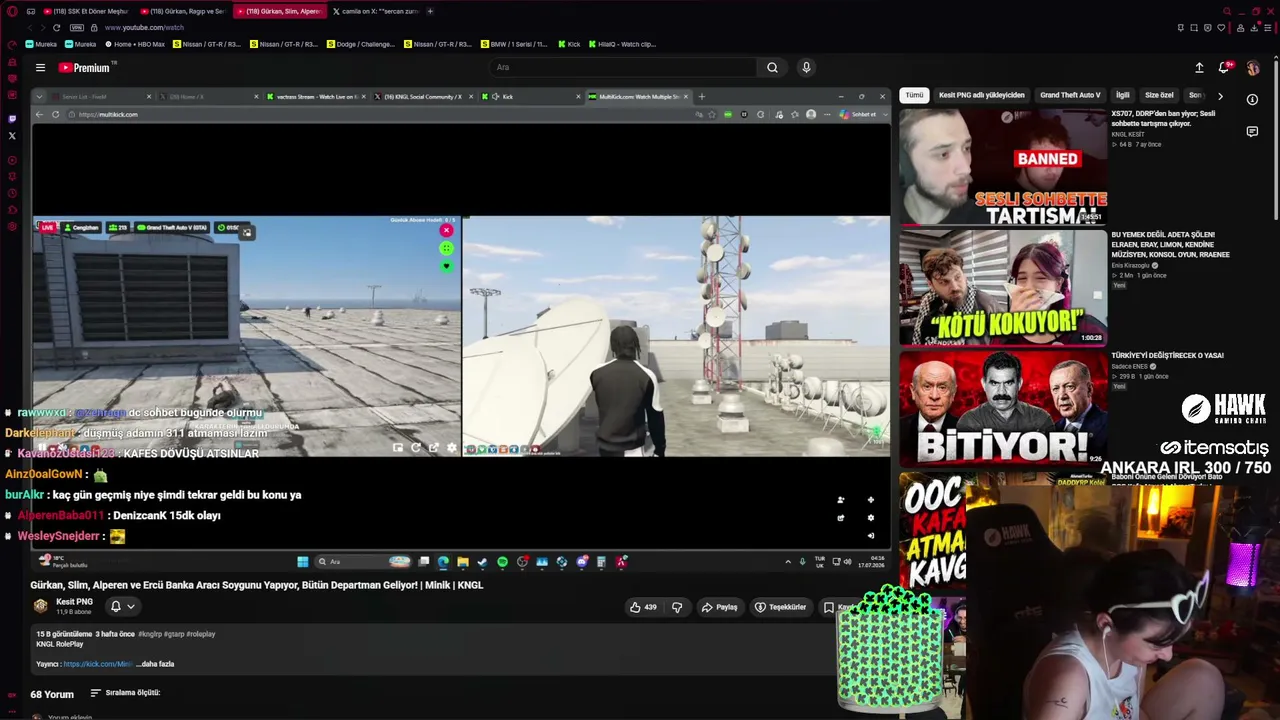The height and width of the screenshot is (720, 1280).
Task: Open the kick.com link in description
Action: click(97, 664)
